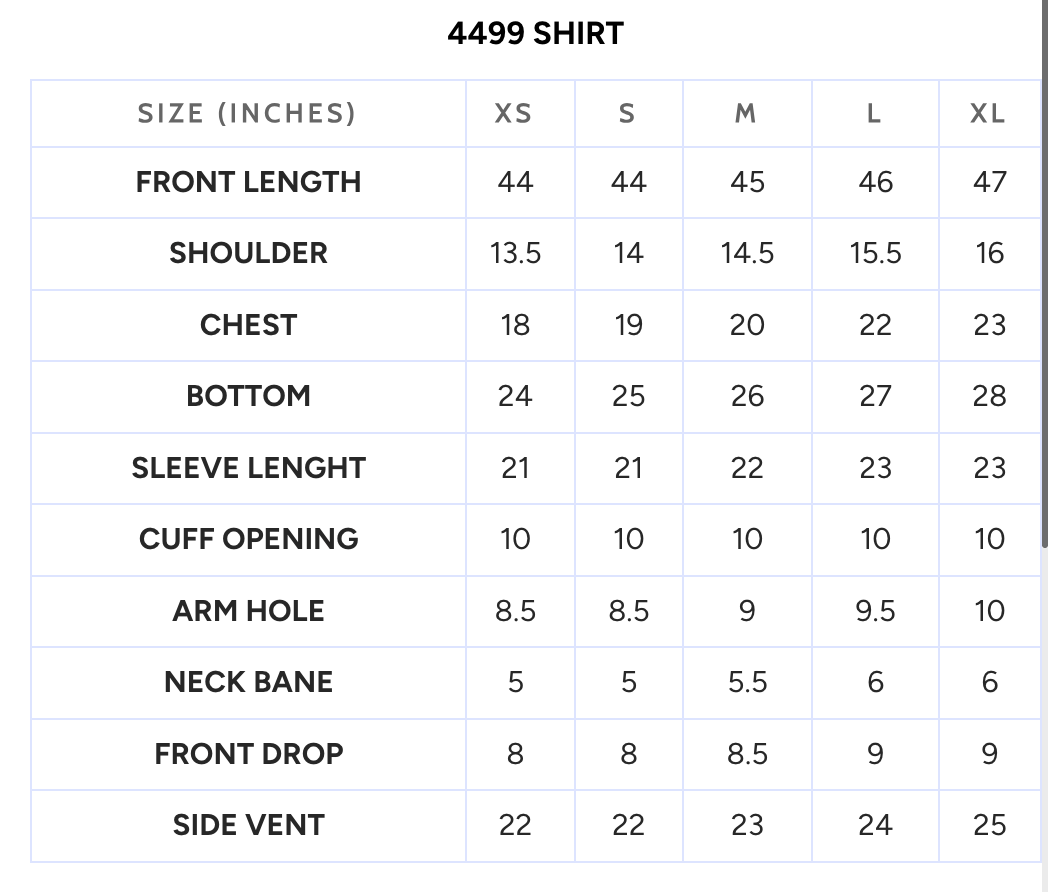The image size is (1064, 892).
Task: Select the M column header
Action: 746,113
